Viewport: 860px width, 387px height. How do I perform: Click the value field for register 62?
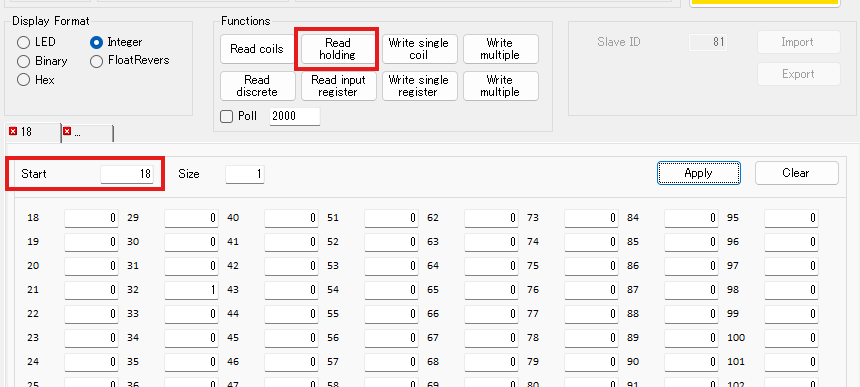coord(491,218)
